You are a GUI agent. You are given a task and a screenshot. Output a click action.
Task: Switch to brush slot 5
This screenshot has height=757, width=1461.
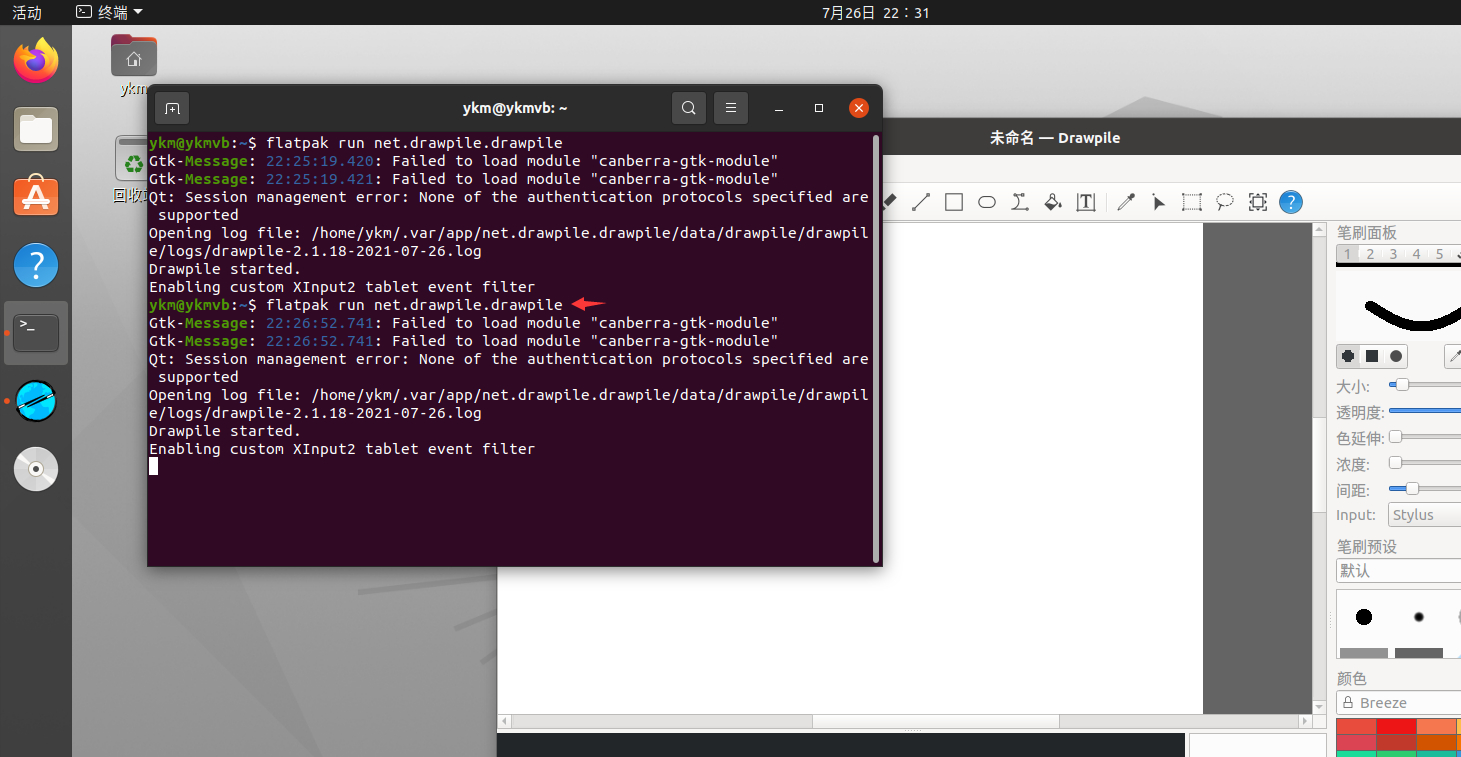(1439, 254)
